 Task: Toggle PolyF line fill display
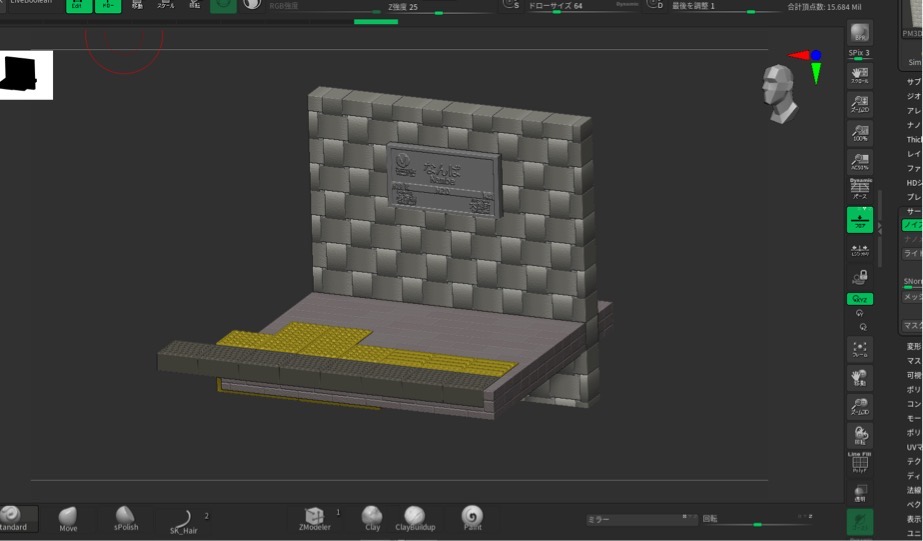859,463
